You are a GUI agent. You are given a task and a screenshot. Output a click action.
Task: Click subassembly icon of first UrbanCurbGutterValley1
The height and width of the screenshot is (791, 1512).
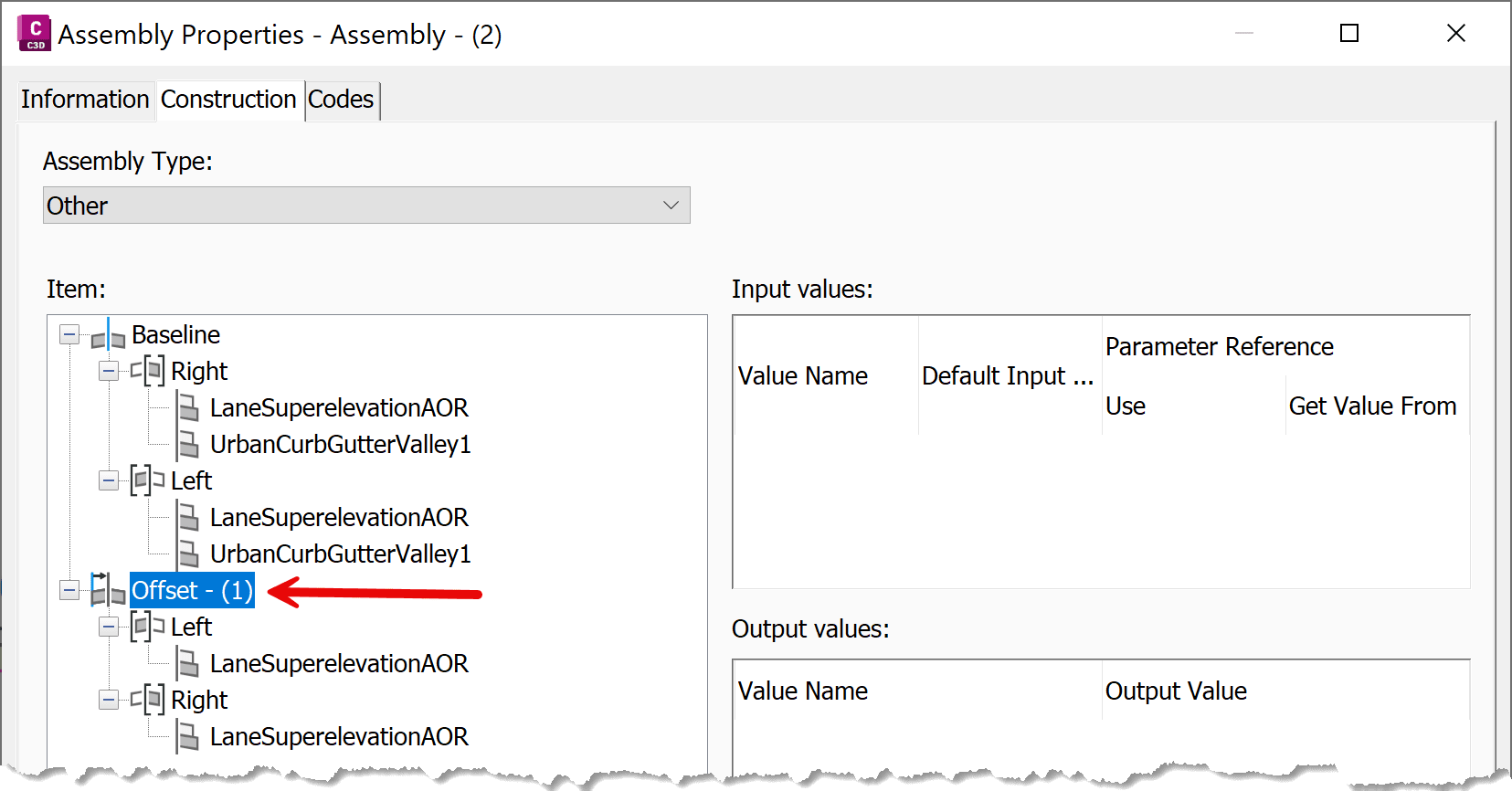(188, 444)
